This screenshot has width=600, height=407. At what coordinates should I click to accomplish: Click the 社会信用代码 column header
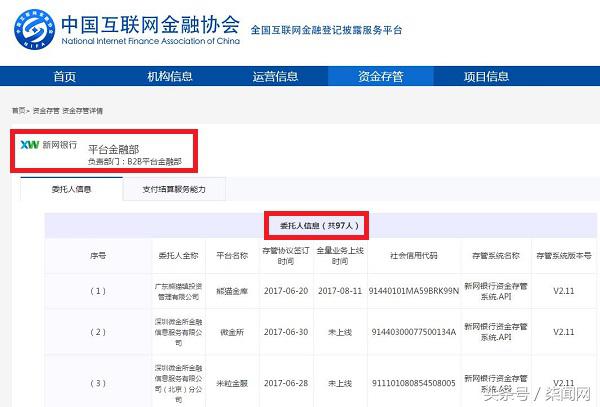414,256
